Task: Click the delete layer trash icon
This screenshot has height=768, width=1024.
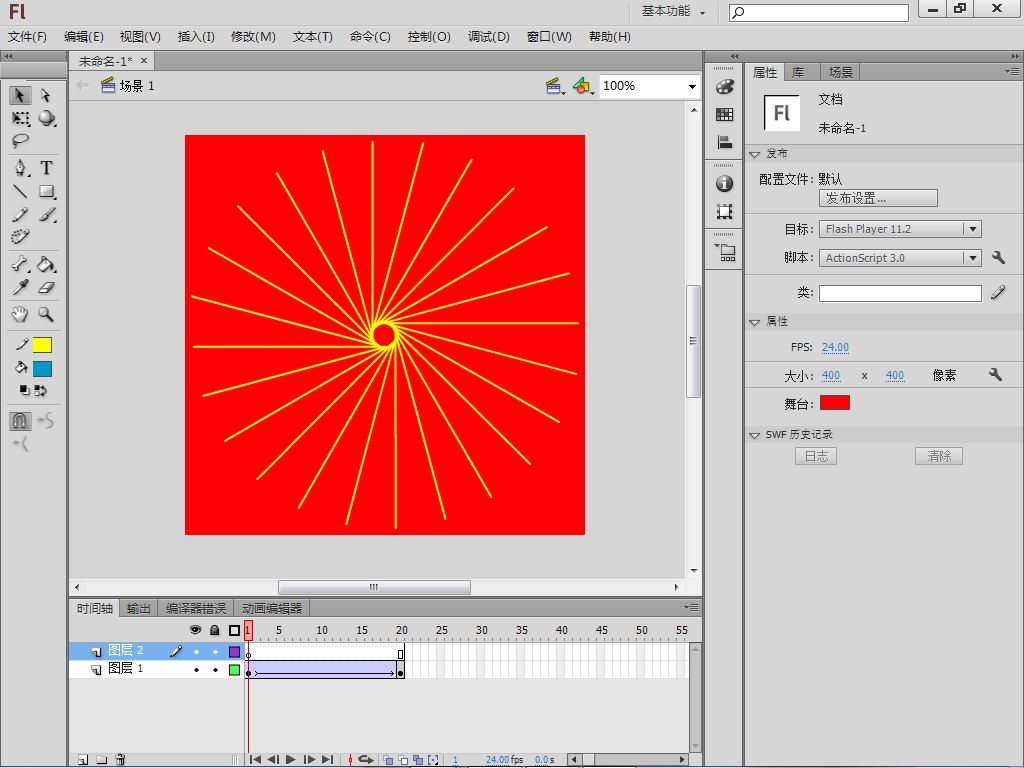Action: click(x=120, y=760)
